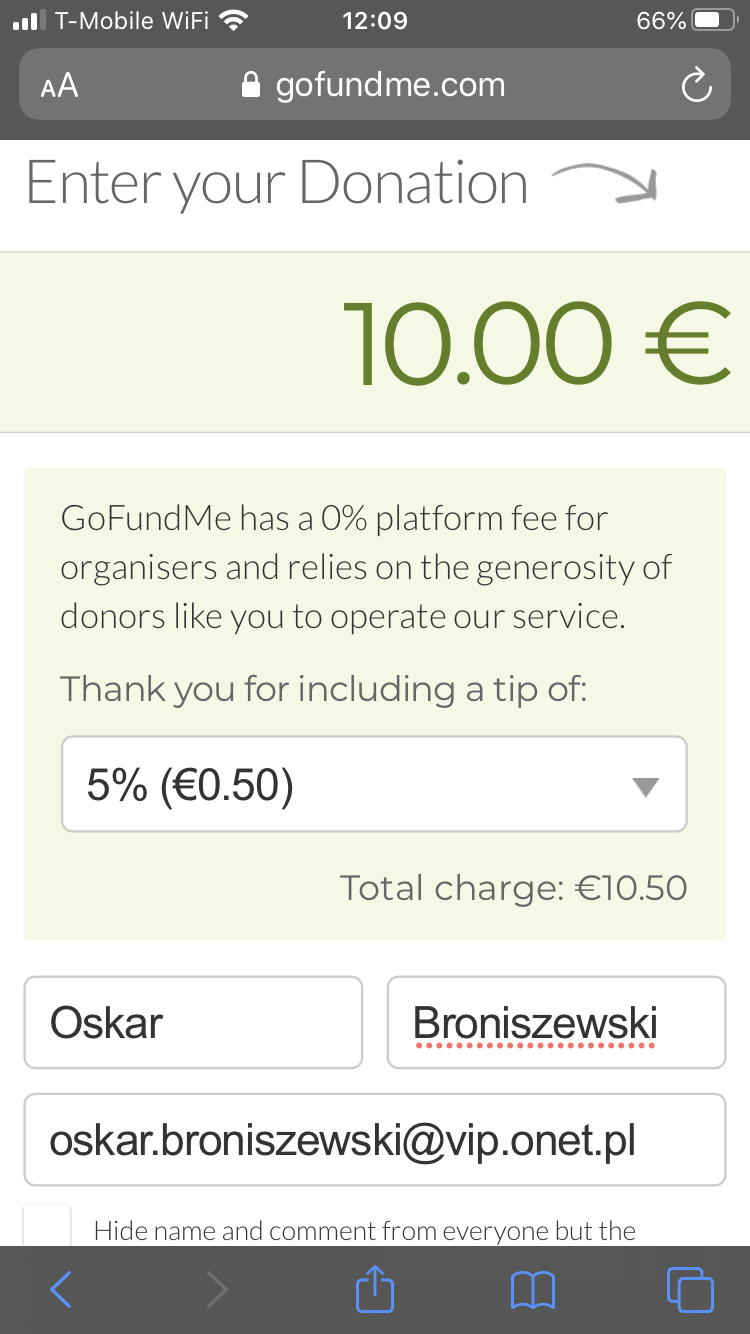Open the Safari bookmarks book icon
Image resolution: width=750 pixels, height=1334 pixels.
coord(532,1290)
